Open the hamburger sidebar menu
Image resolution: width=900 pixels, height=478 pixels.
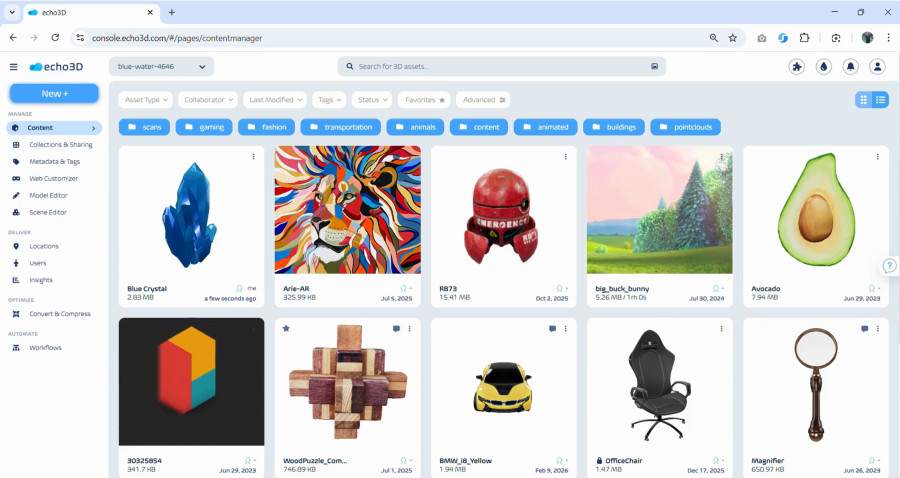[13, 67]
